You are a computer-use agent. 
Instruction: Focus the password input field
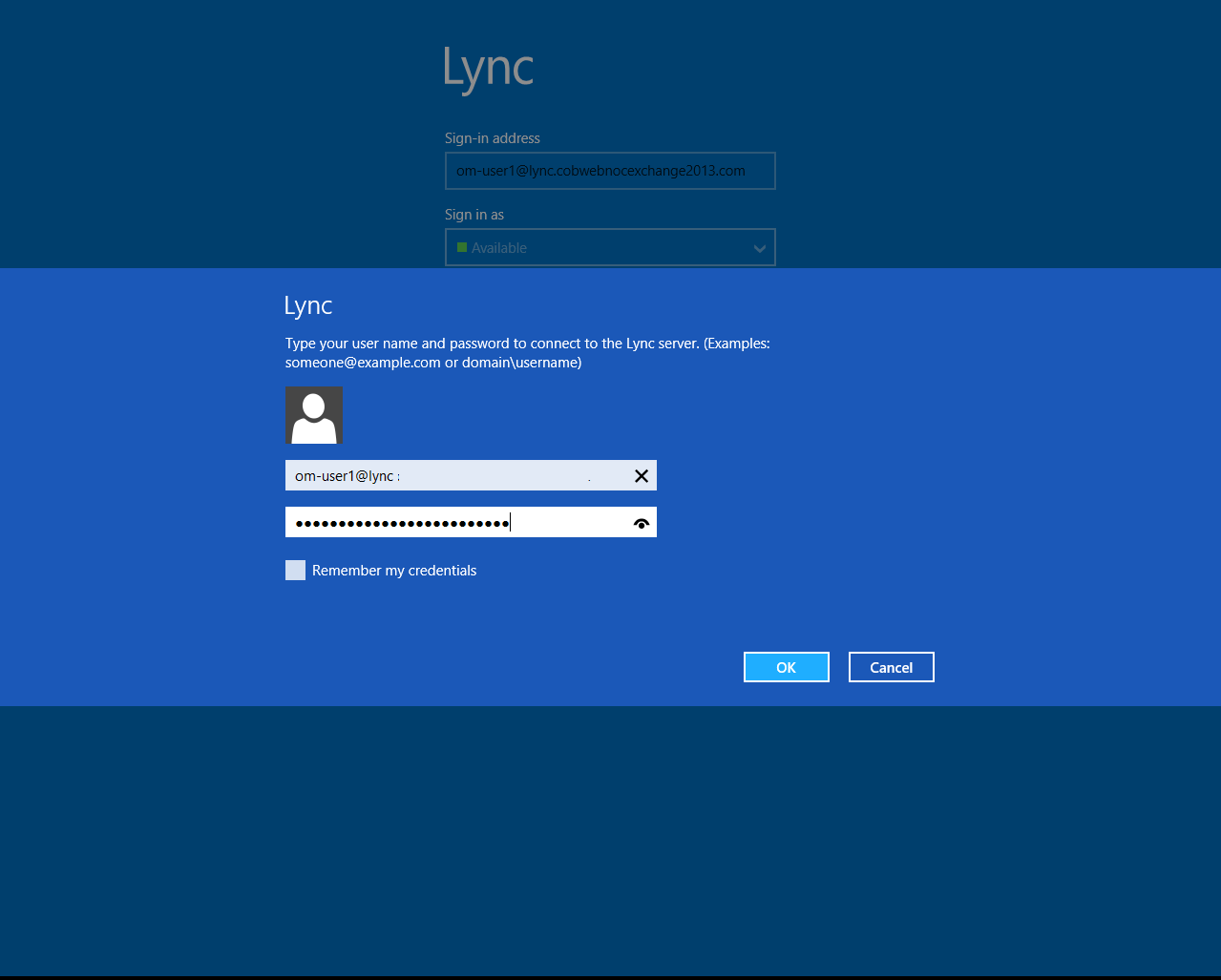click(471, 522)
